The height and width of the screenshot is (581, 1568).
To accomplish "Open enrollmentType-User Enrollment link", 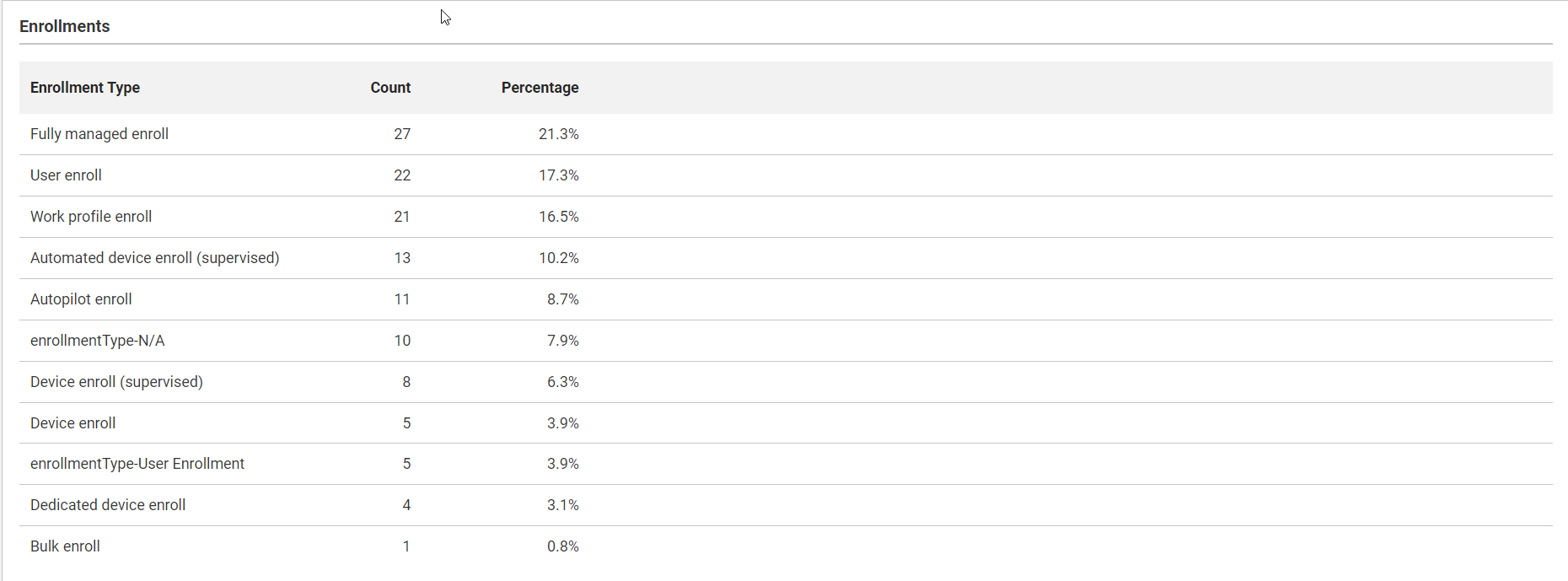I will coord(137,463).
